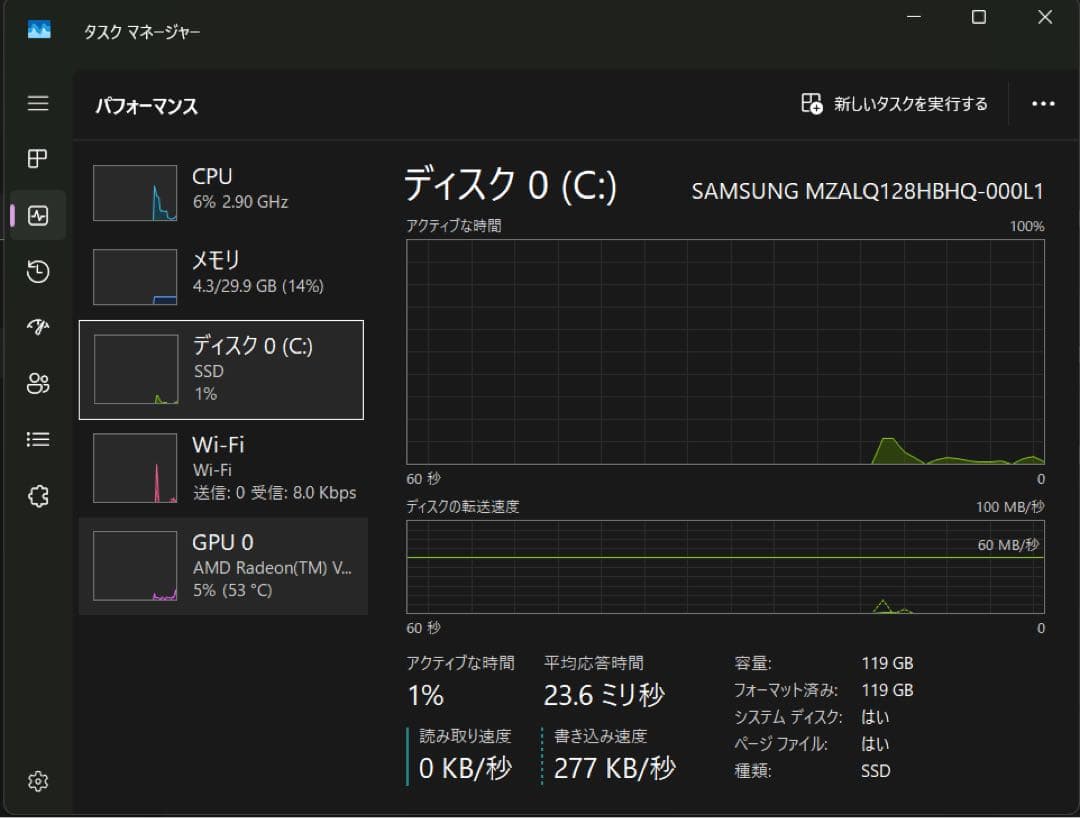Select the CPU performance entry
The image size is (1080, 818).
(220, 192)
